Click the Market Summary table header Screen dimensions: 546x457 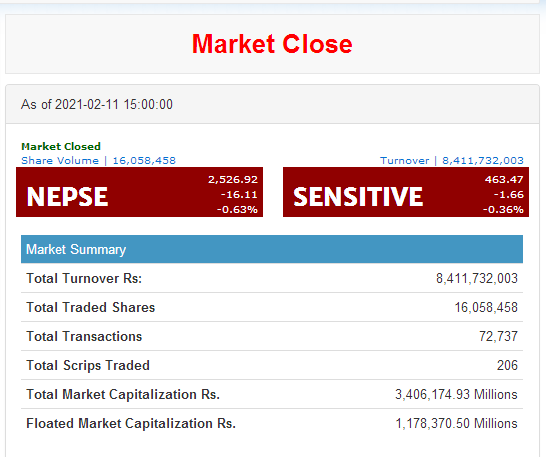(272, 249)
